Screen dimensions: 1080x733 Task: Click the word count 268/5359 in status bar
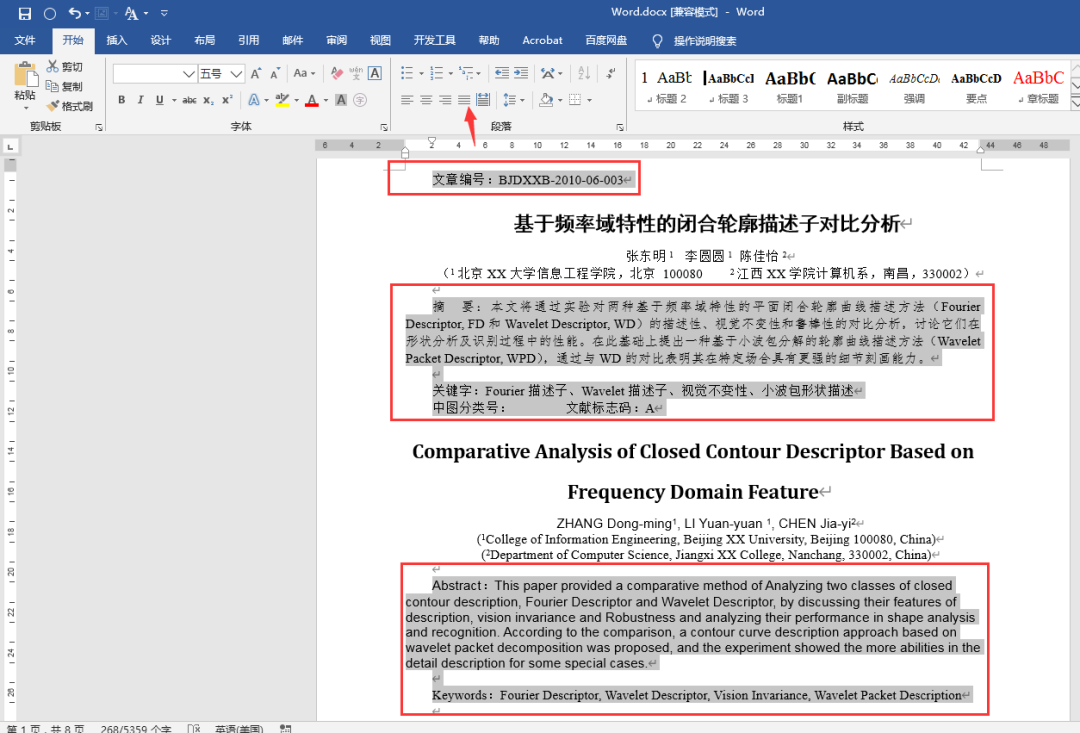136,728
